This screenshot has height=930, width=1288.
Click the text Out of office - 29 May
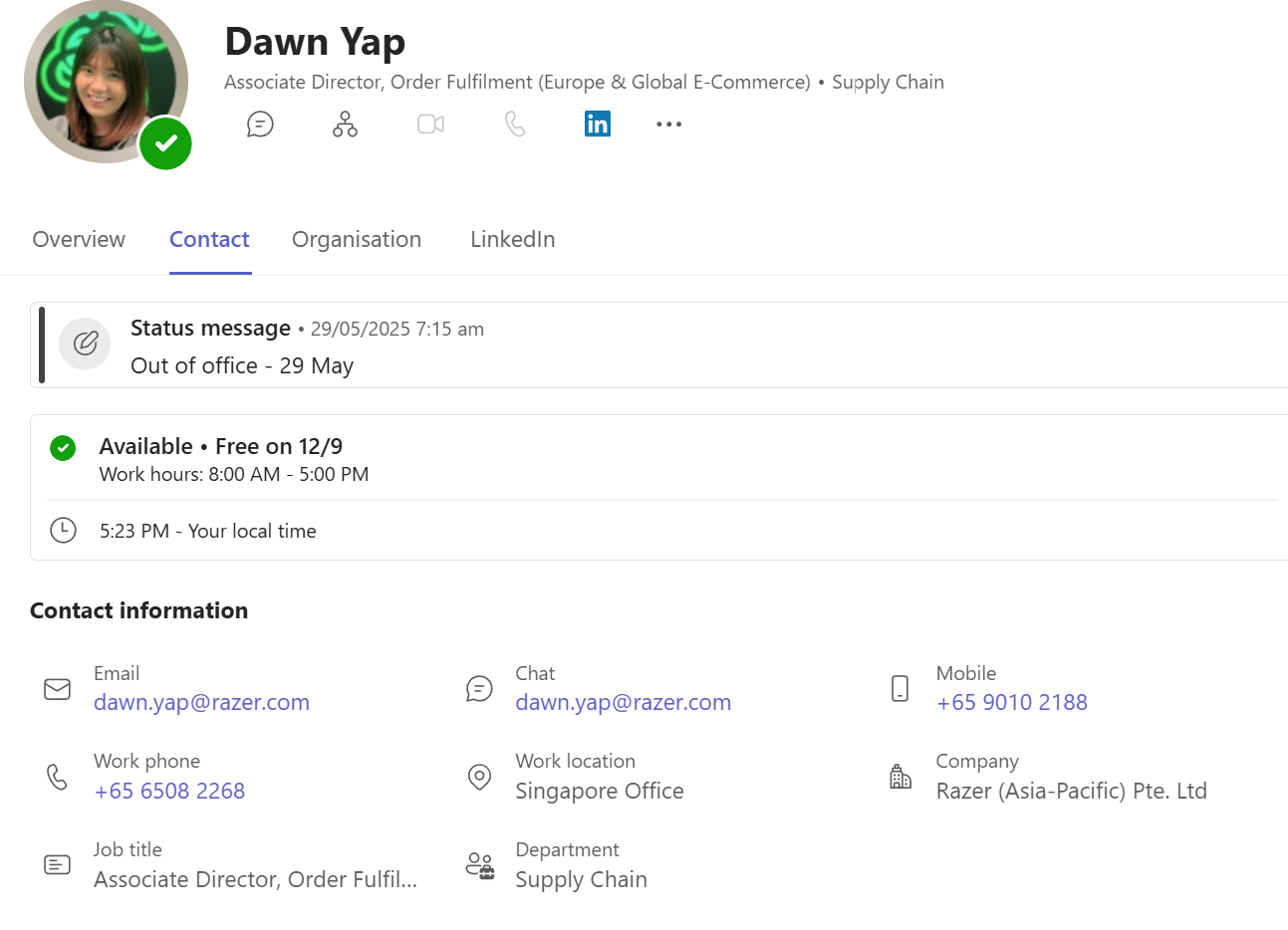click(x=242, y=366)
